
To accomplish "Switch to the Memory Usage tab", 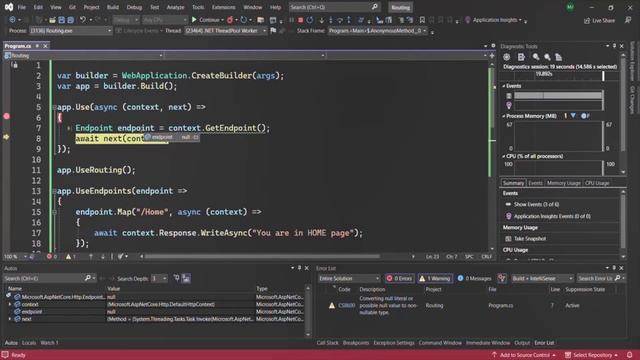I will 563,183.
